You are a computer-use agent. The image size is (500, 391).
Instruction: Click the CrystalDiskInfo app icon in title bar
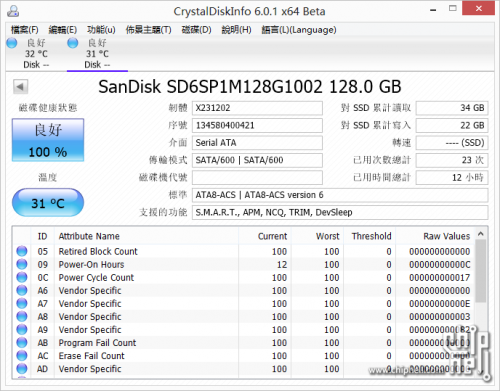click(x=13, y=11)
